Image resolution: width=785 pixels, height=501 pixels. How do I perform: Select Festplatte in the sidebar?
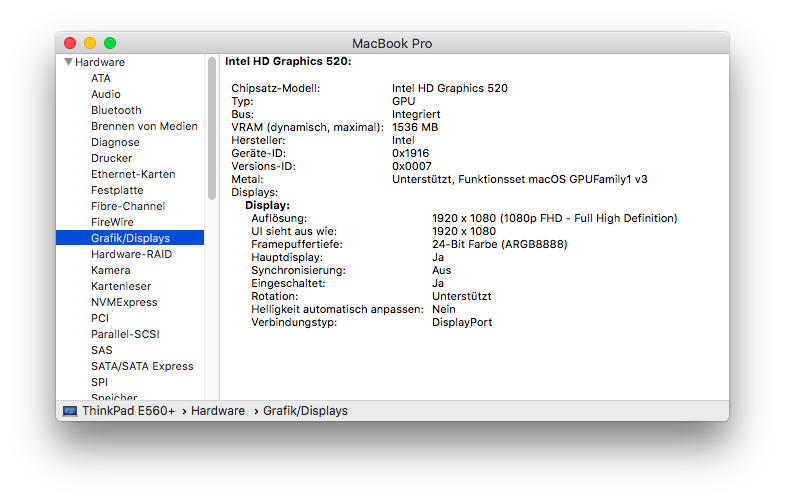click(x=117, y=191)
